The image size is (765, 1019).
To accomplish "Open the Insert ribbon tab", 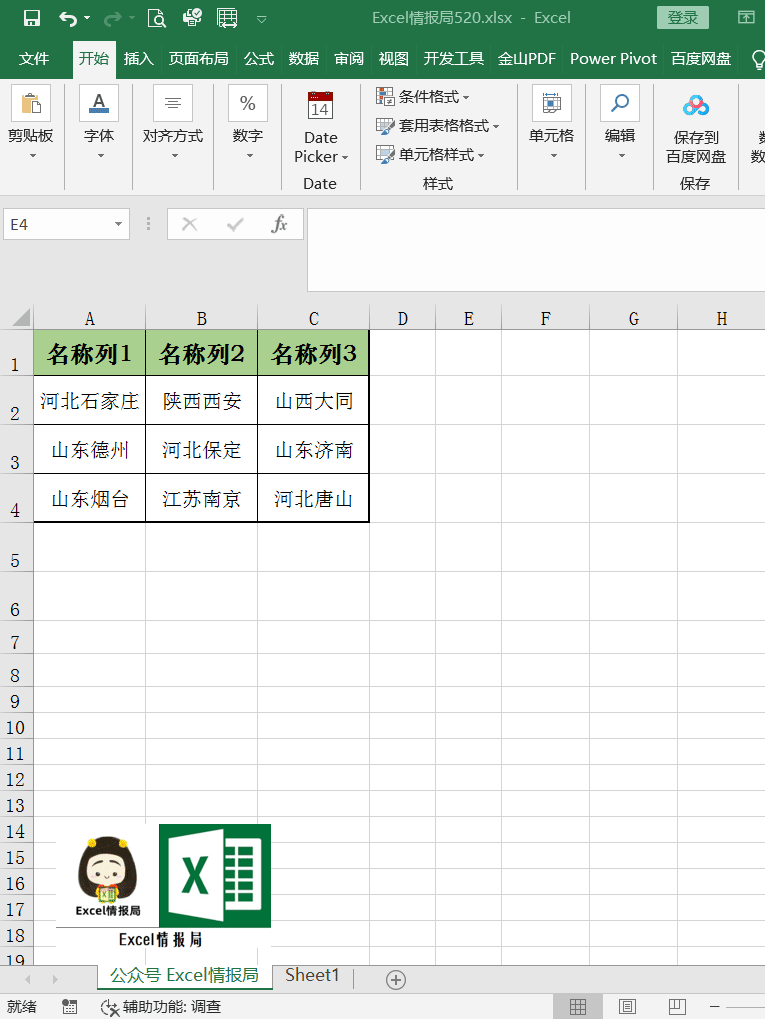I will coord(138,59).
